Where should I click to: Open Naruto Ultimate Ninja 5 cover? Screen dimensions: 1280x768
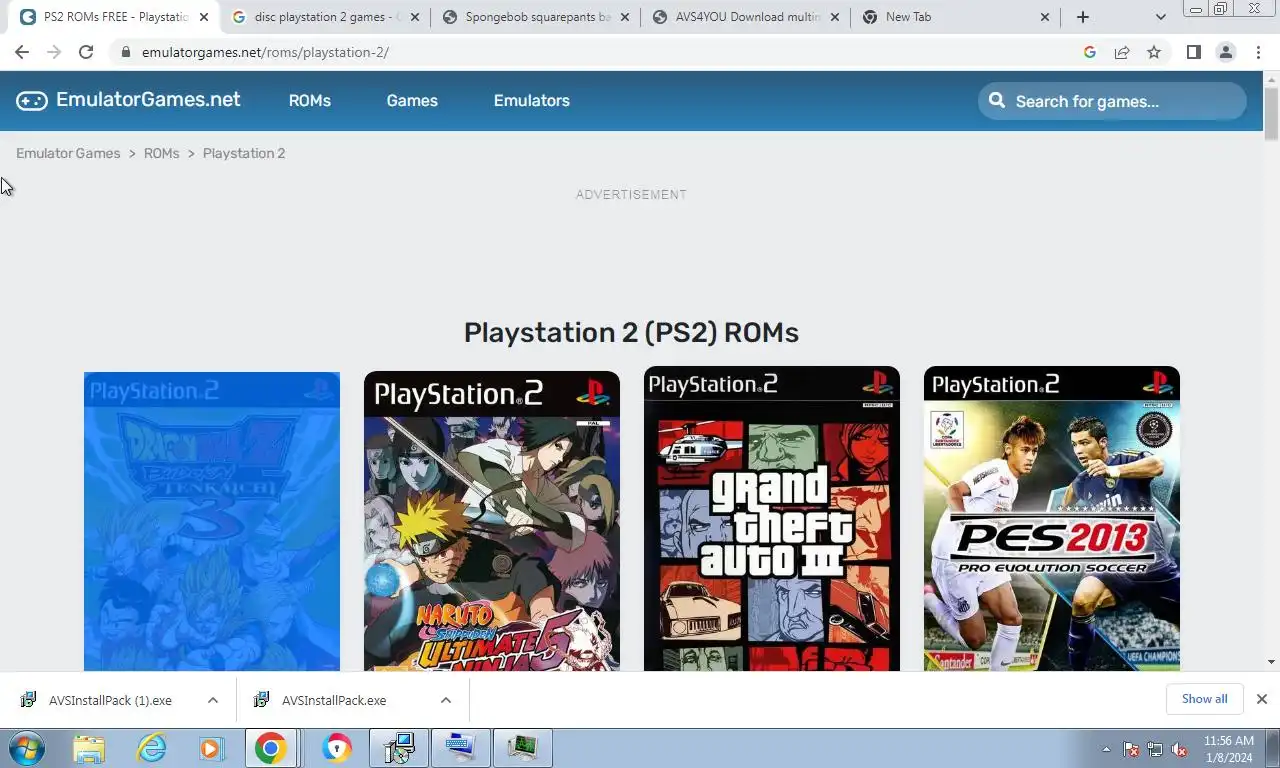pyautogui.click(x=492, y=521)
